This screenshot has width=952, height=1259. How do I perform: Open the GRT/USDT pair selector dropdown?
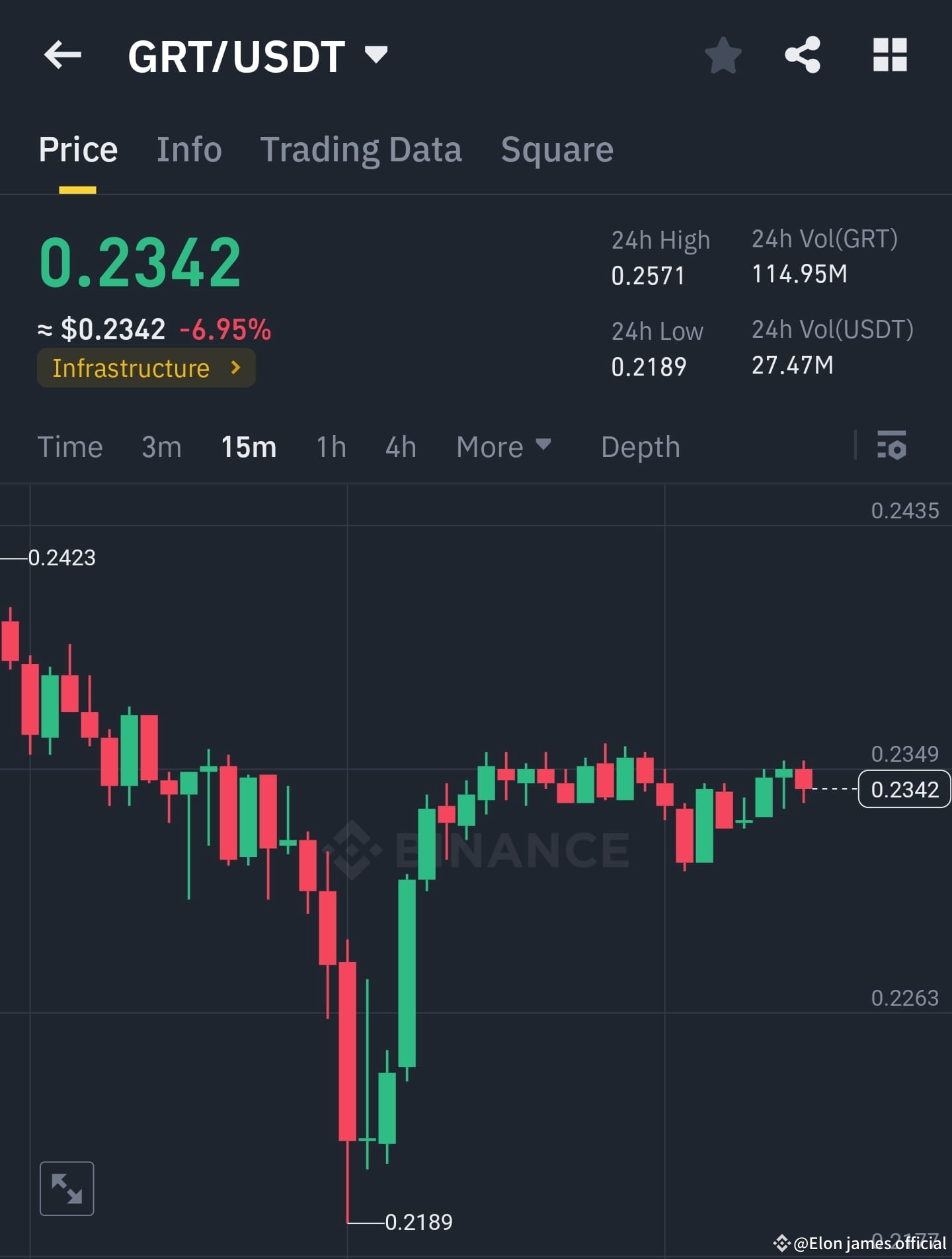375,55
